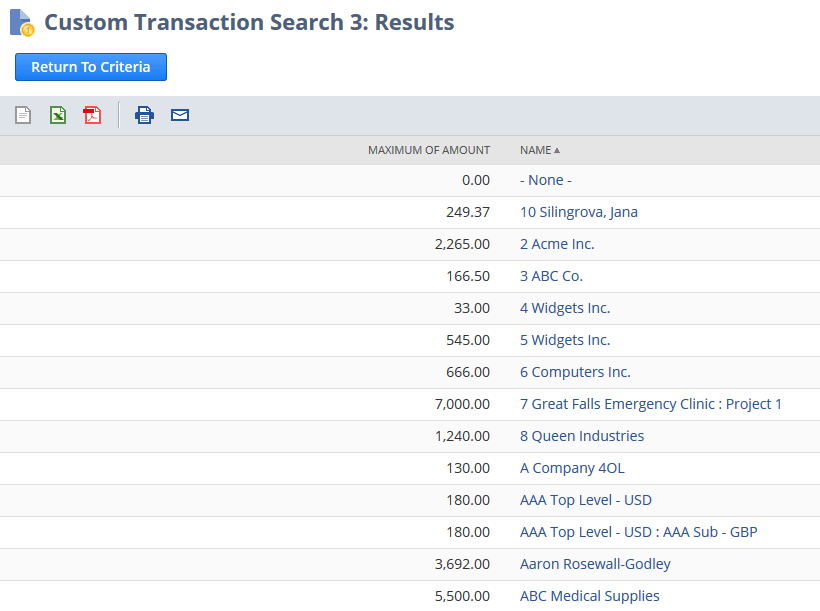The height and width of the screenshot is (611, 820).
Task: Open ABC Medical Supplies link
Action: (x=589, y=596)
